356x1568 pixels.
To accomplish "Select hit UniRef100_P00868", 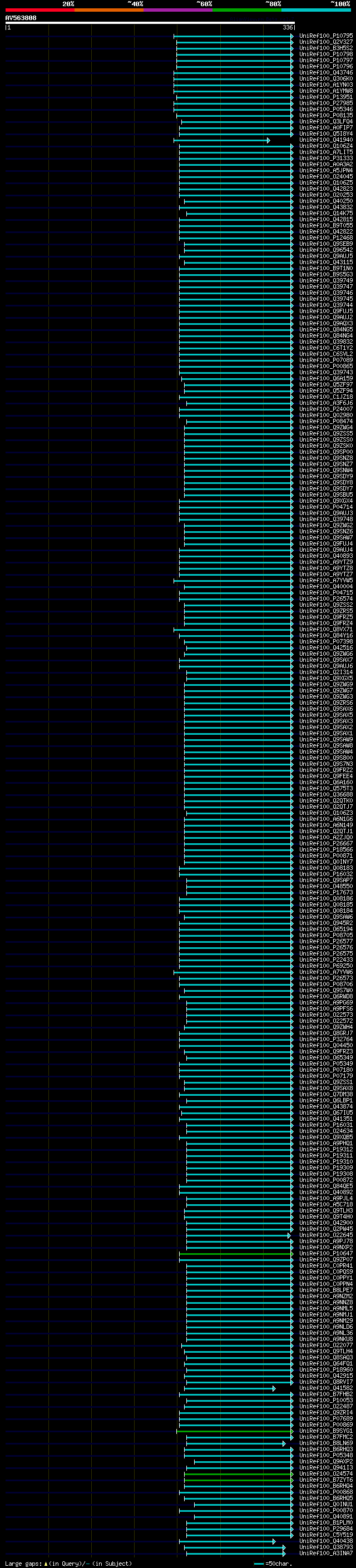I will (326, 1492).
